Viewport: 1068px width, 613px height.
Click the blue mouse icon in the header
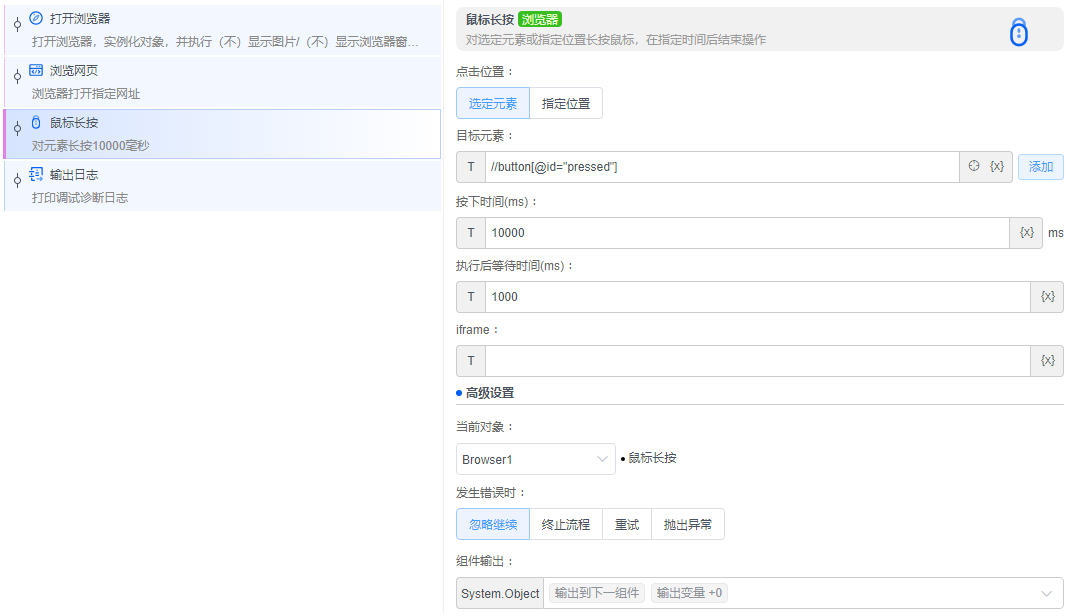pyautogui.click(x=1019, y=32)
